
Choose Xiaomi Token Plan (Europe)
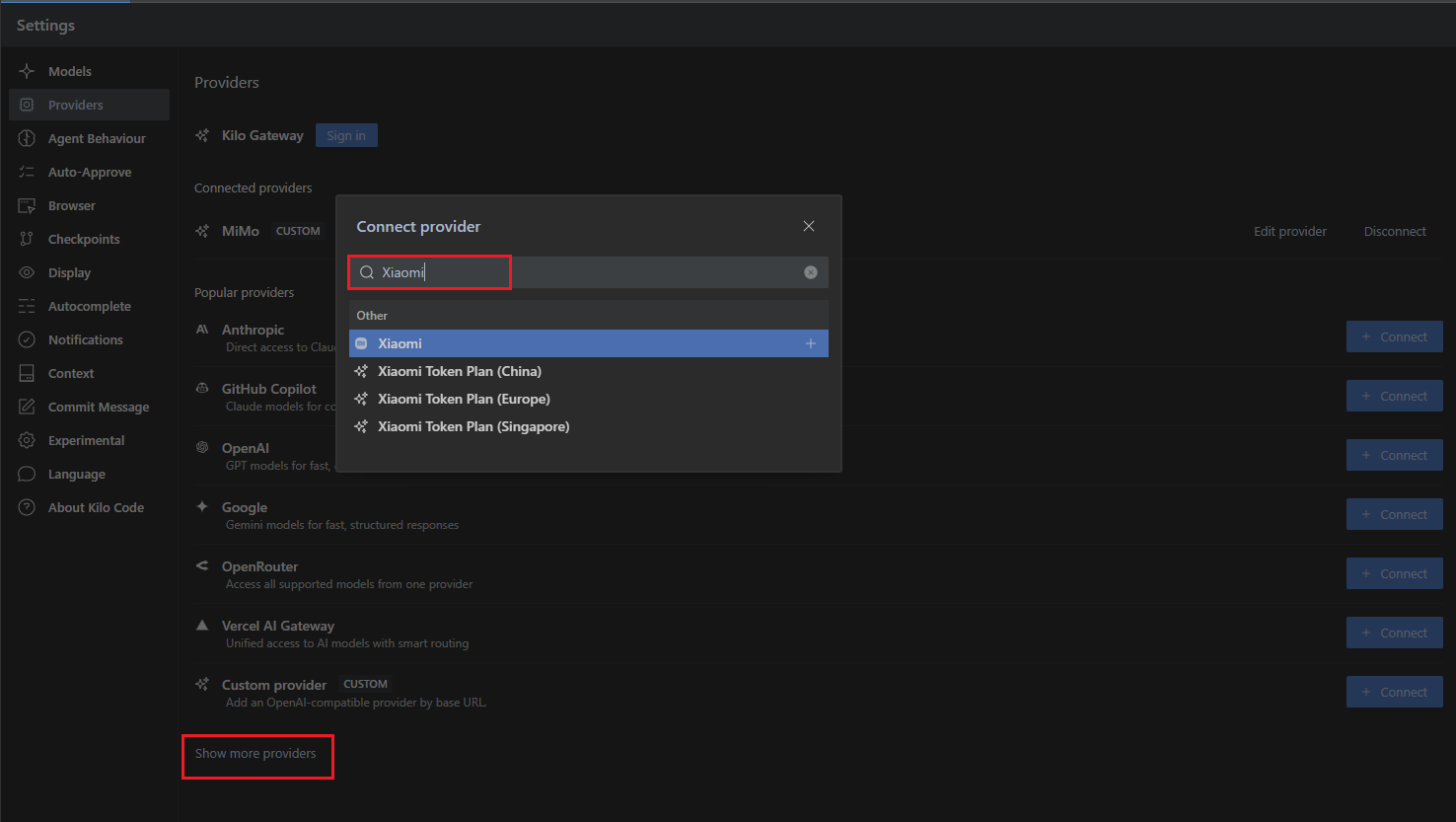tap(588, 399)
